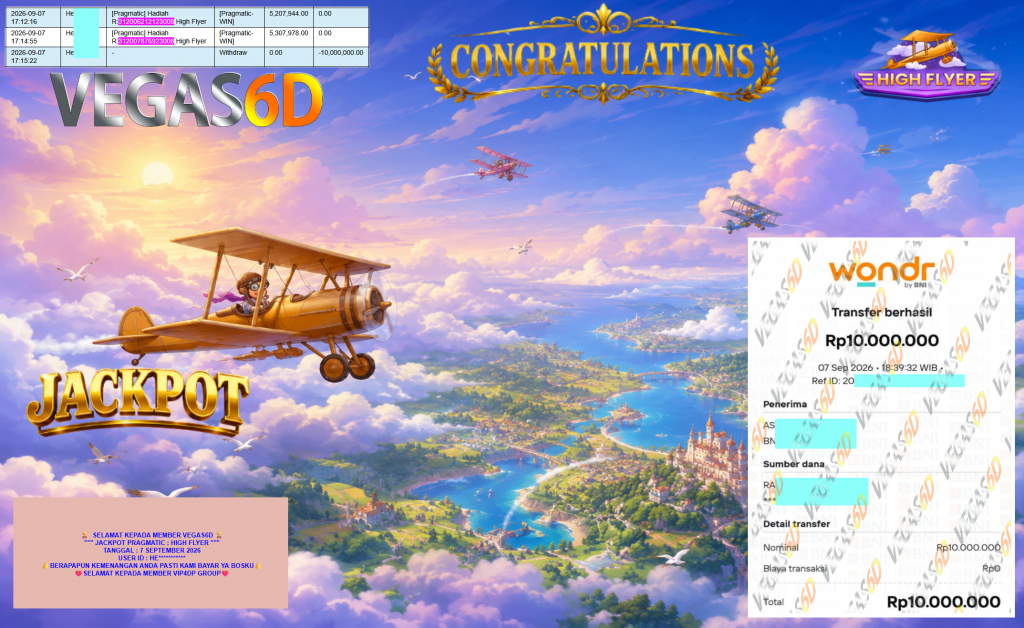
Task: Click the Rp0 transaction fee value
Action: point(991,569)
